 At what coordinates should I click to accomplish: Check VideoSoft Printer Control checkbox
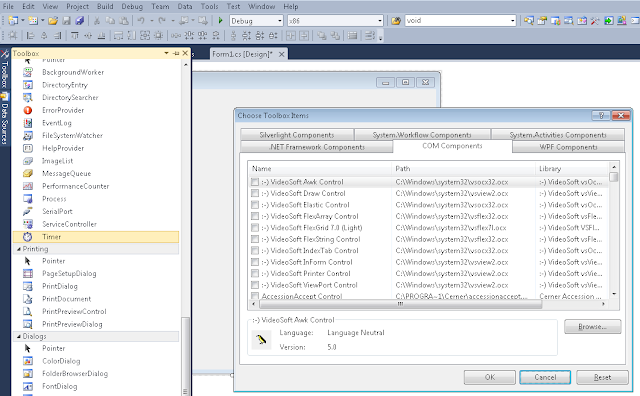(x=255, y=273)
